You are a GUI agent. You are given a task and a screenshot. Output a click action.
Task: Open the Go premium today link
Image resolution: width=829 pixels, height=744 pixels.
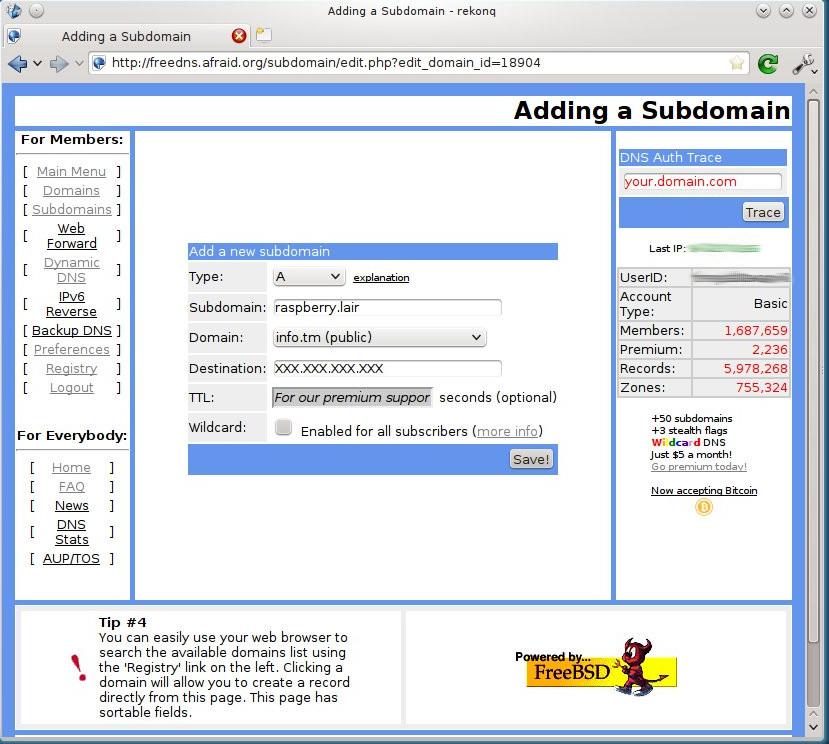pyautogui.click(x=698, y=467)
